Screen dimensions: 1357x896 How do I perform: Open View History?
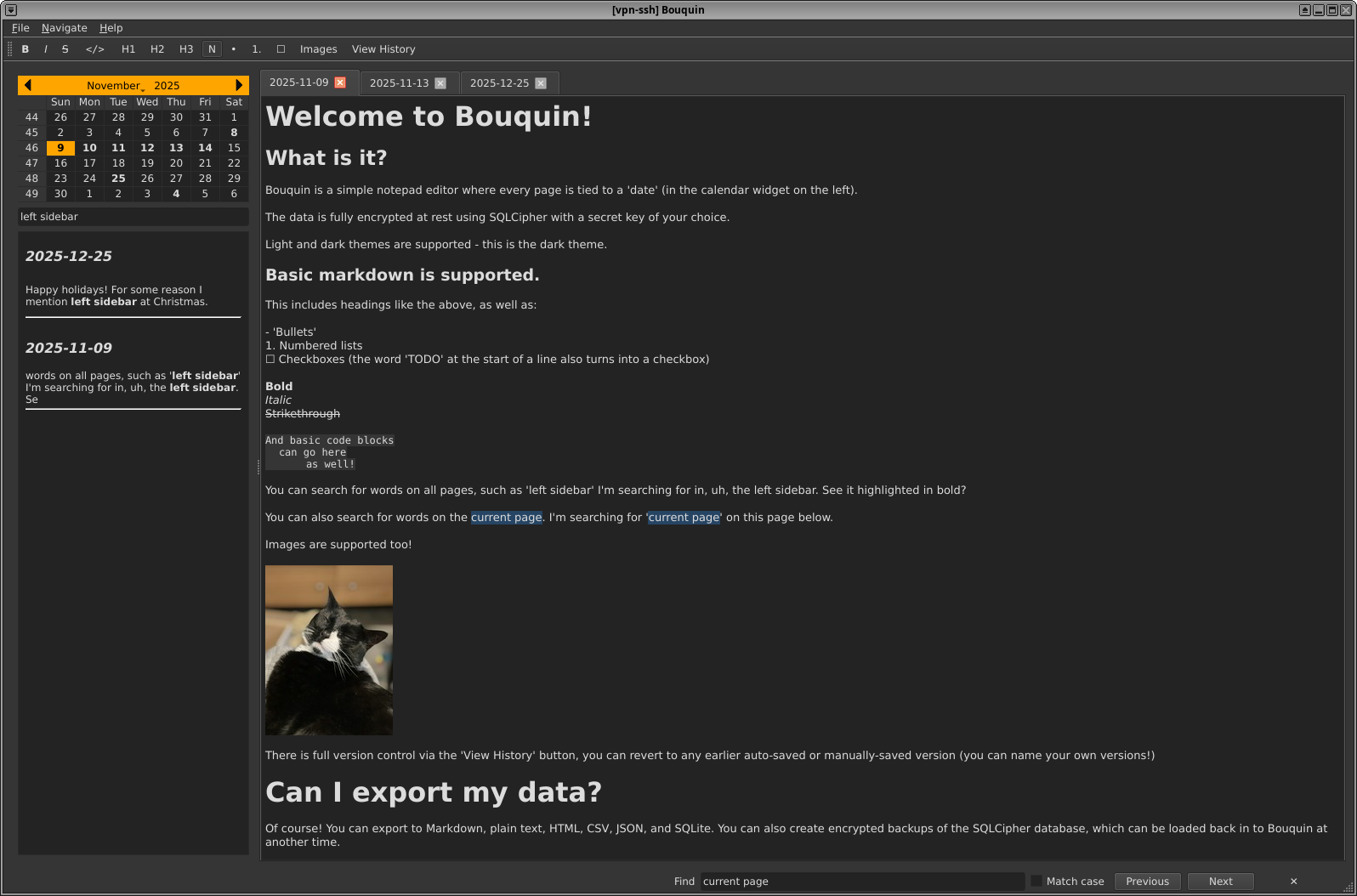point(383,49)
